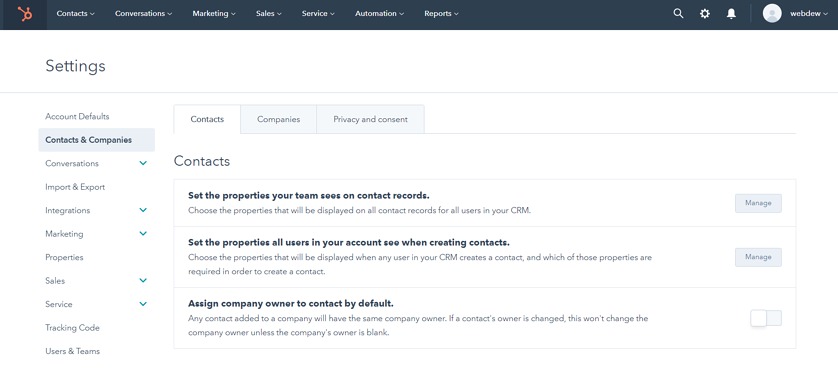Click the user avatar picture
The width and height of the screenshot is (838, 377).
[772, 13]
